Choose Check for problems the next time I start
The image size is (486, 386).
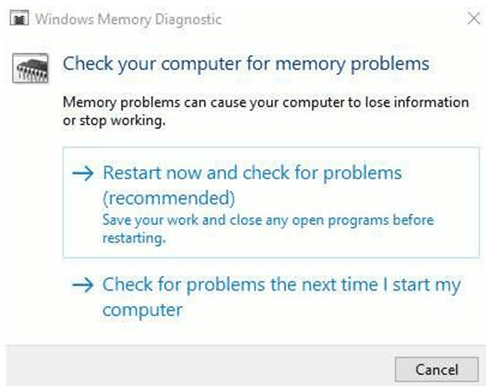282,285
